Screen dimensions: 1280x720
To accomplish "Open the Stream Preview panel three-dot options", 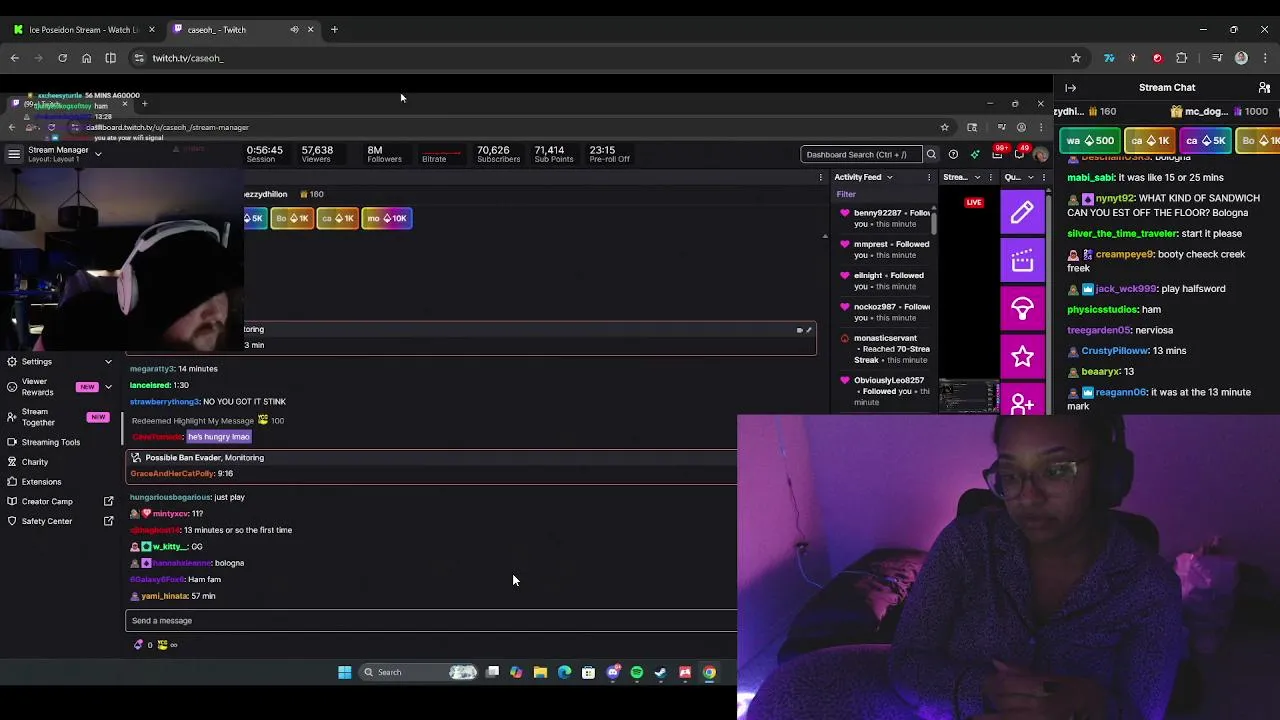I will click(990, 177).
